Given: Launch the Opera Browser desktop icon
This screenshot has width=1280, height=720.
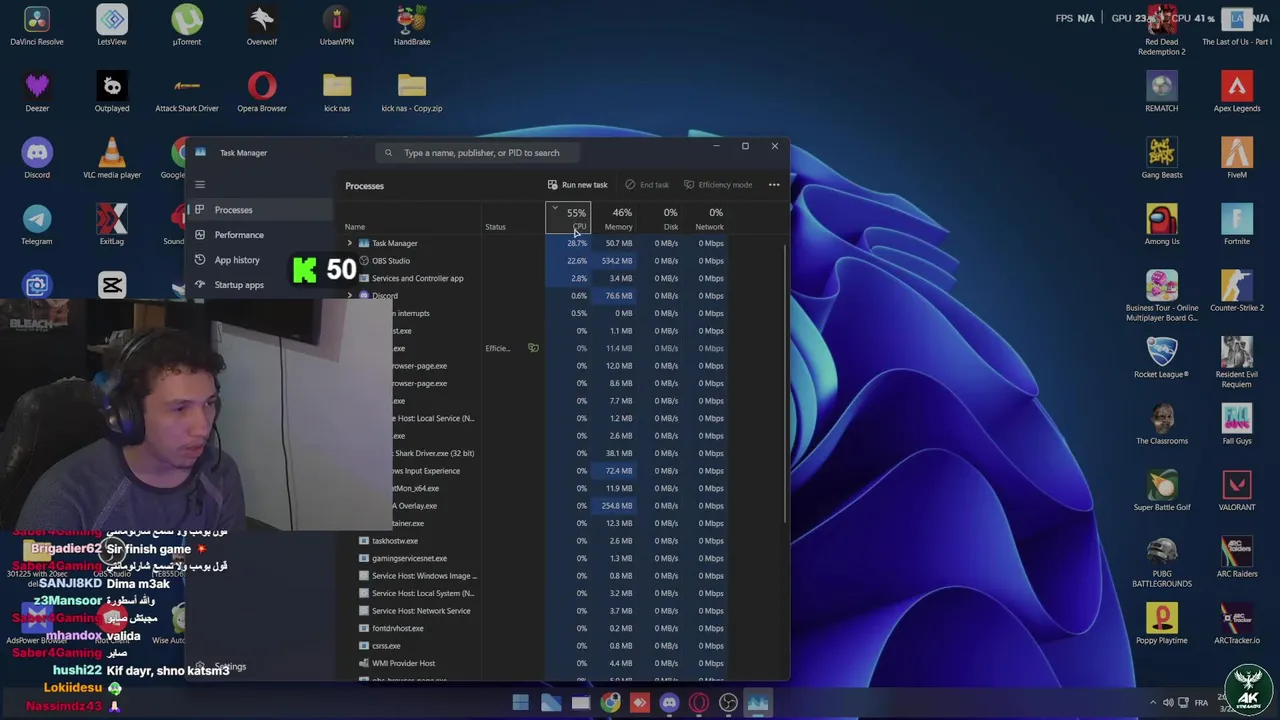Looking at the screenshot, I should coord(262,92).
